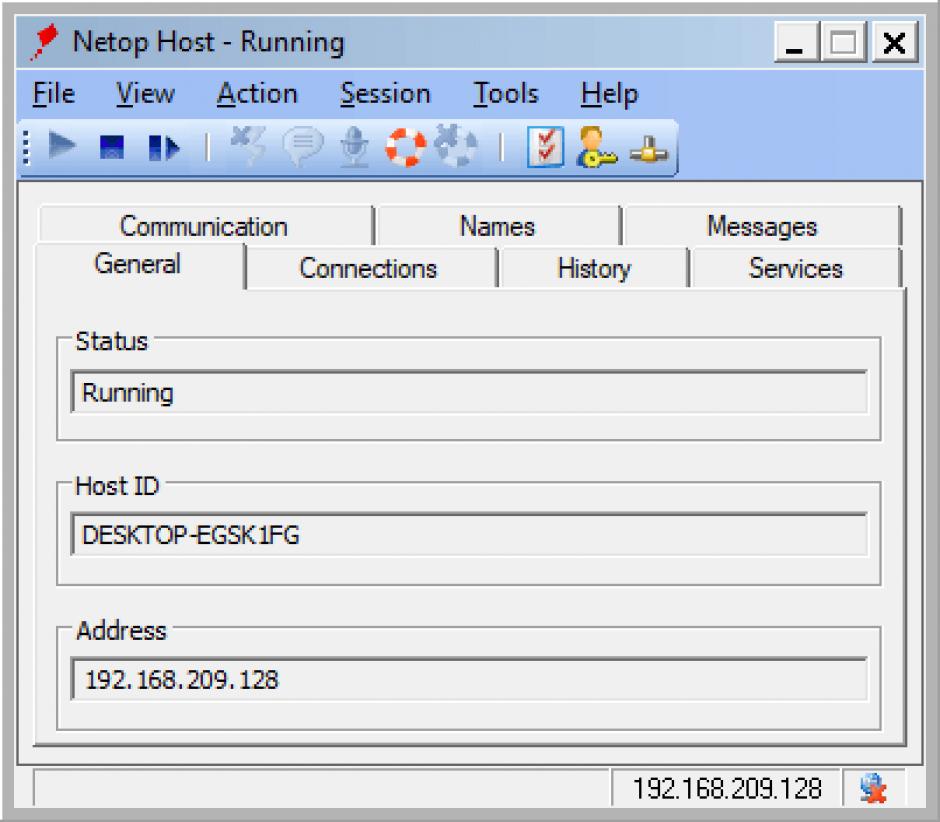The height and width of the screenshot is (822, 940).
Task: Open guest access security user-key icon
Action: pyautogui.click(x=596, y=147)
